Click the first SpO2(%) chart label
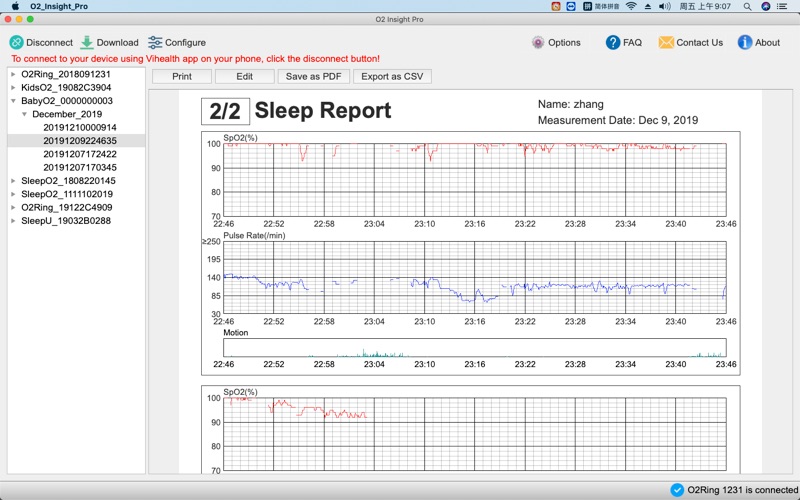This screenshot has width=800, height=500. point(240,138)
